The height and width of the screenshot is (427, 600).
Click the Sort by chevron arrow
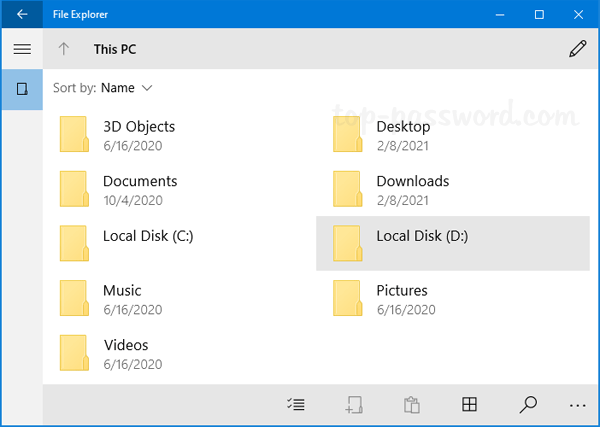coord(148,88)
